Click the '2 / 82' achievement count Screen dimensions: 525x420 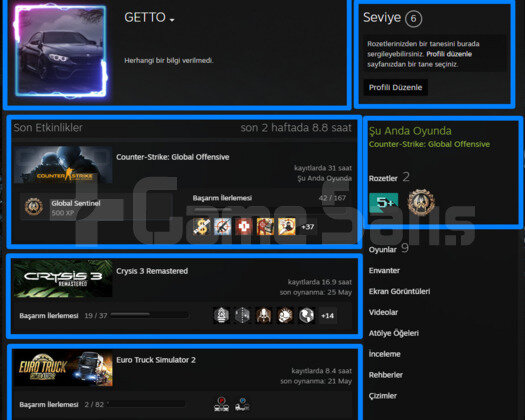(94, 405)
